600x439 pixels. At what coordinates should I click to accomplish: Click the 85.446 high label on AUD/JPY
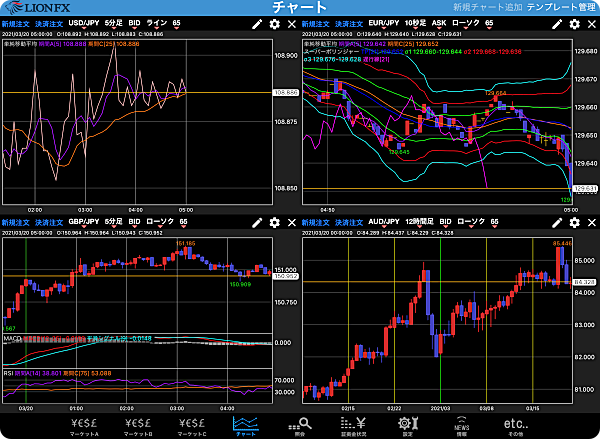pyautogui.click(x=562, y=243)
